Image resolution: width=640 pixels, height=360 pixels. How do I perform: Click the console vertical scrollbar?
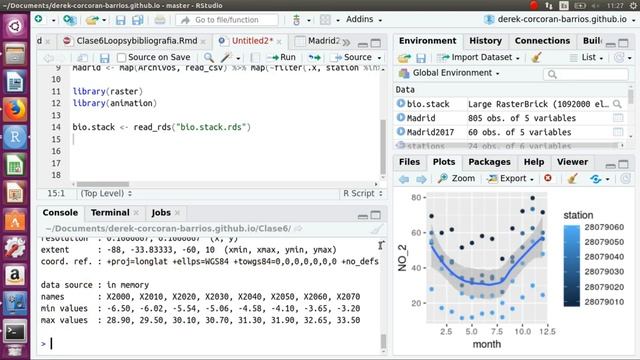point(383,342)
